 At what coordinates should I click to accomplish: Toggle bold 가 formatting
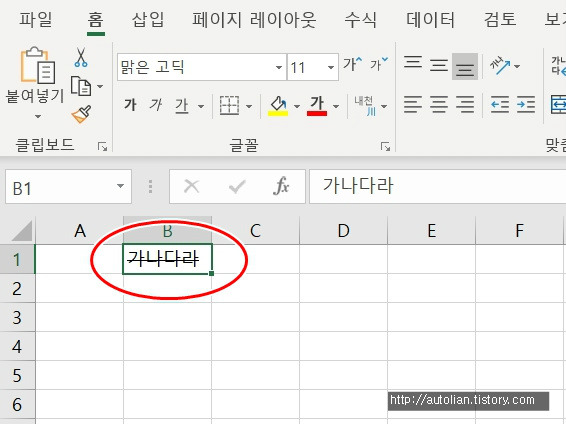130,105
